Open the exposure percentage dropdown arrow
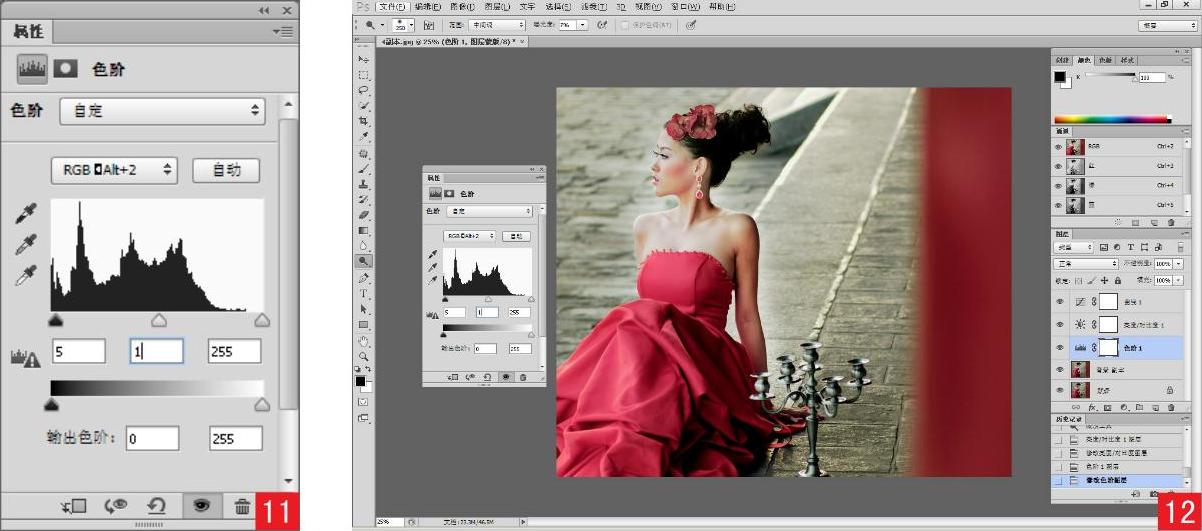The image size is (1202, 531). [583, 25]
